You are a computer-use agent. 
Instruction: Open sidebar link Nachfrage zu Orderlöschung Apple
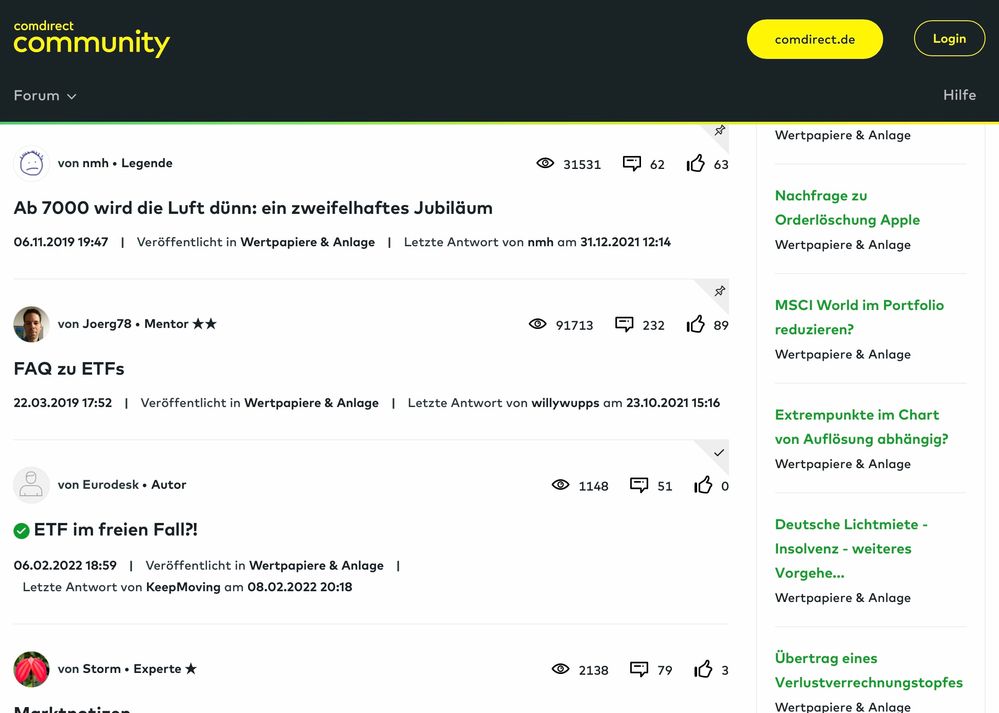pyautogui.click(x=847, y=208)
